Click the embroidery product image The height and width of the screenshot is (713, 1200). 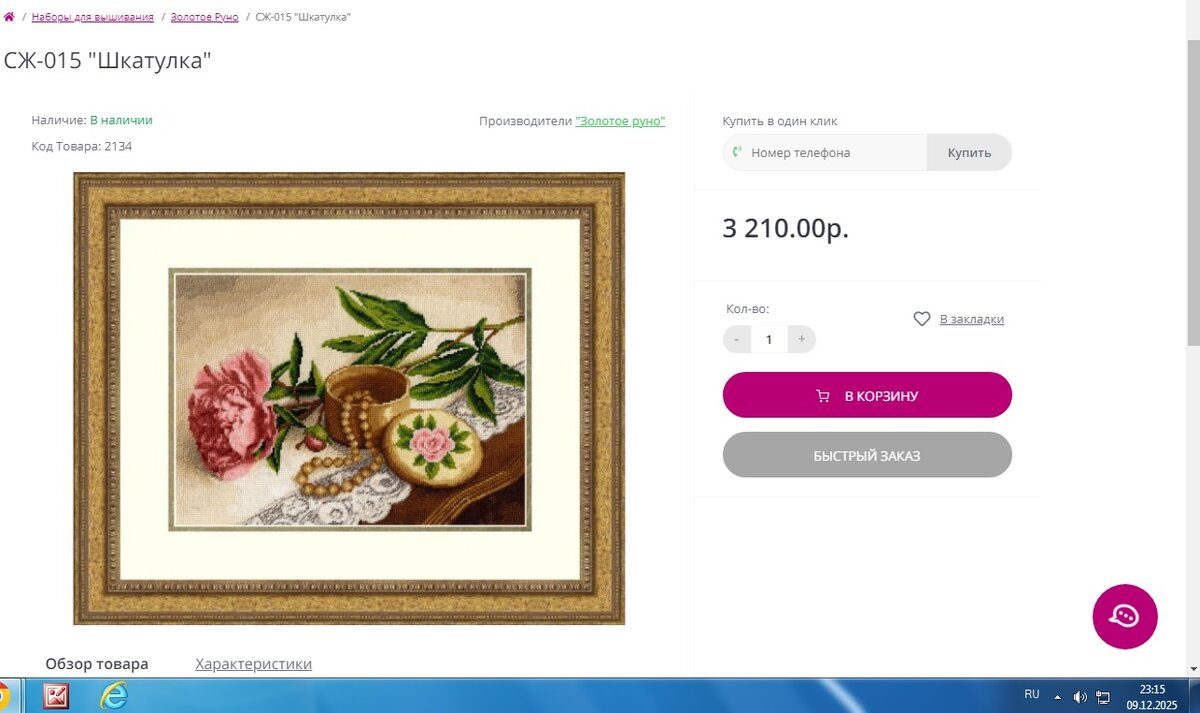pyautogui.click(x=349, y=398)
